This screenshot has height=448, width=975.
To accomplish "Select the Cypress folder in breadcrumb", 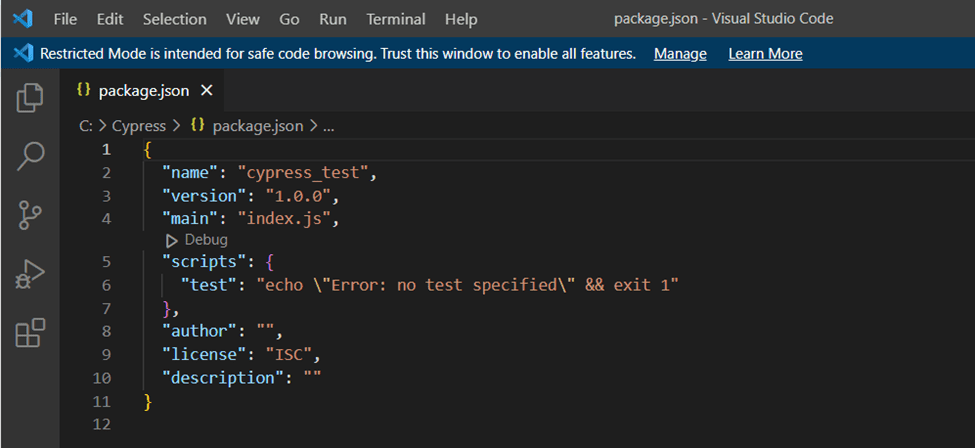I will click(139, 126).
